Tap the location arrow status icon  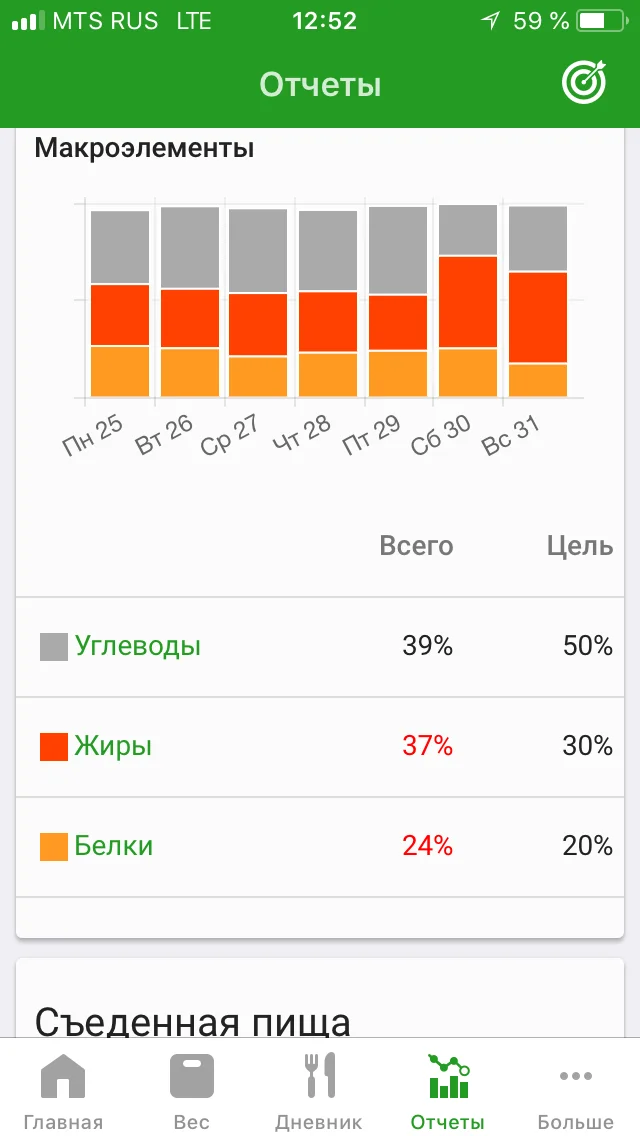(490, 21)
